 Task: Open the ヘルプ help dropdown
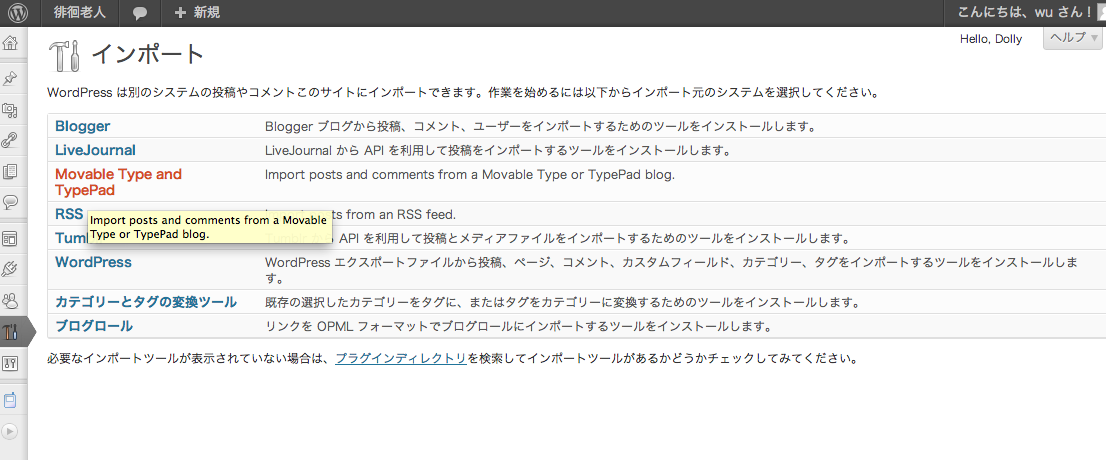click(1074, 38)
